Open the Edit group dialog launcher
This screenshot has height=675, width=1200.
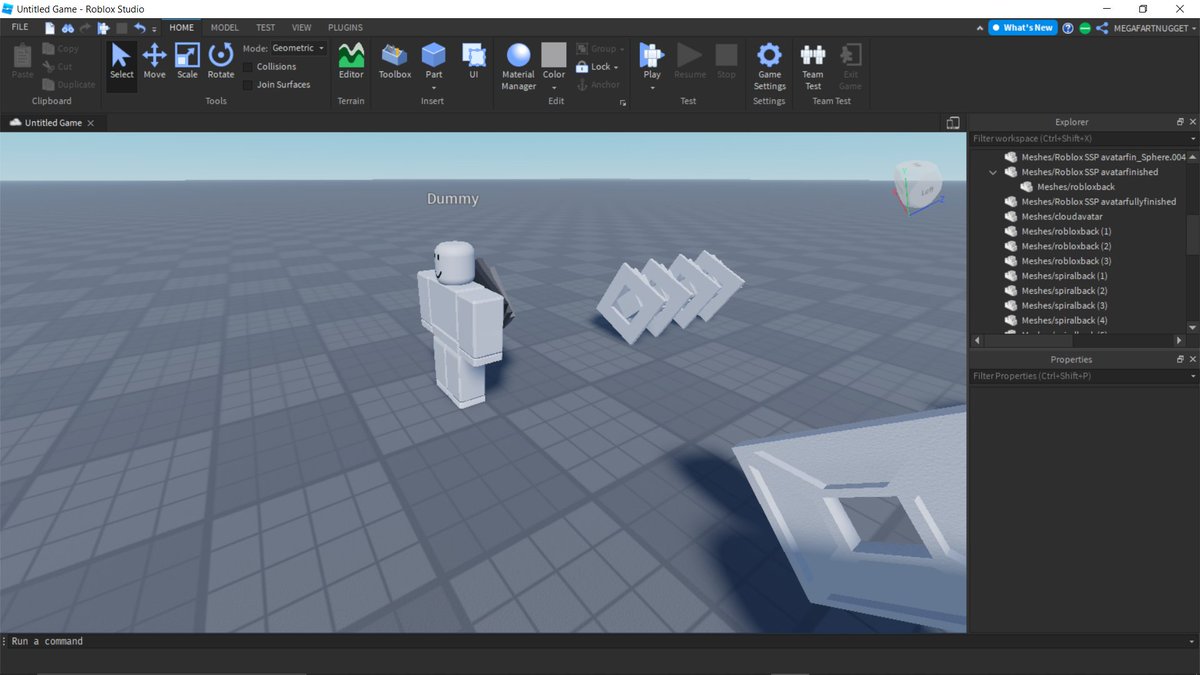point(624,102)
